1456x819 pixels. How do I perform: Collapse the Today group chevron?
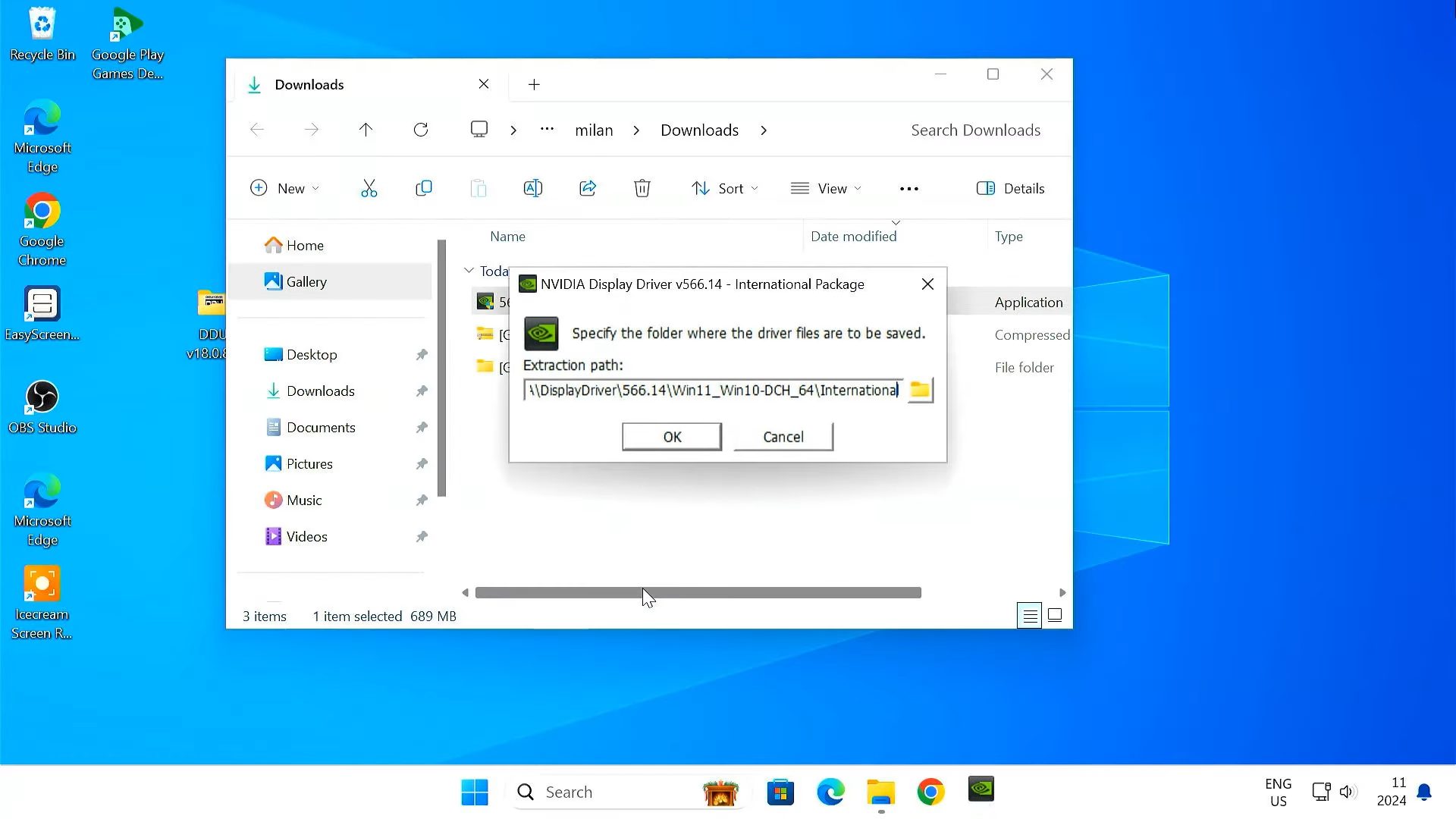tap(469, 271)
